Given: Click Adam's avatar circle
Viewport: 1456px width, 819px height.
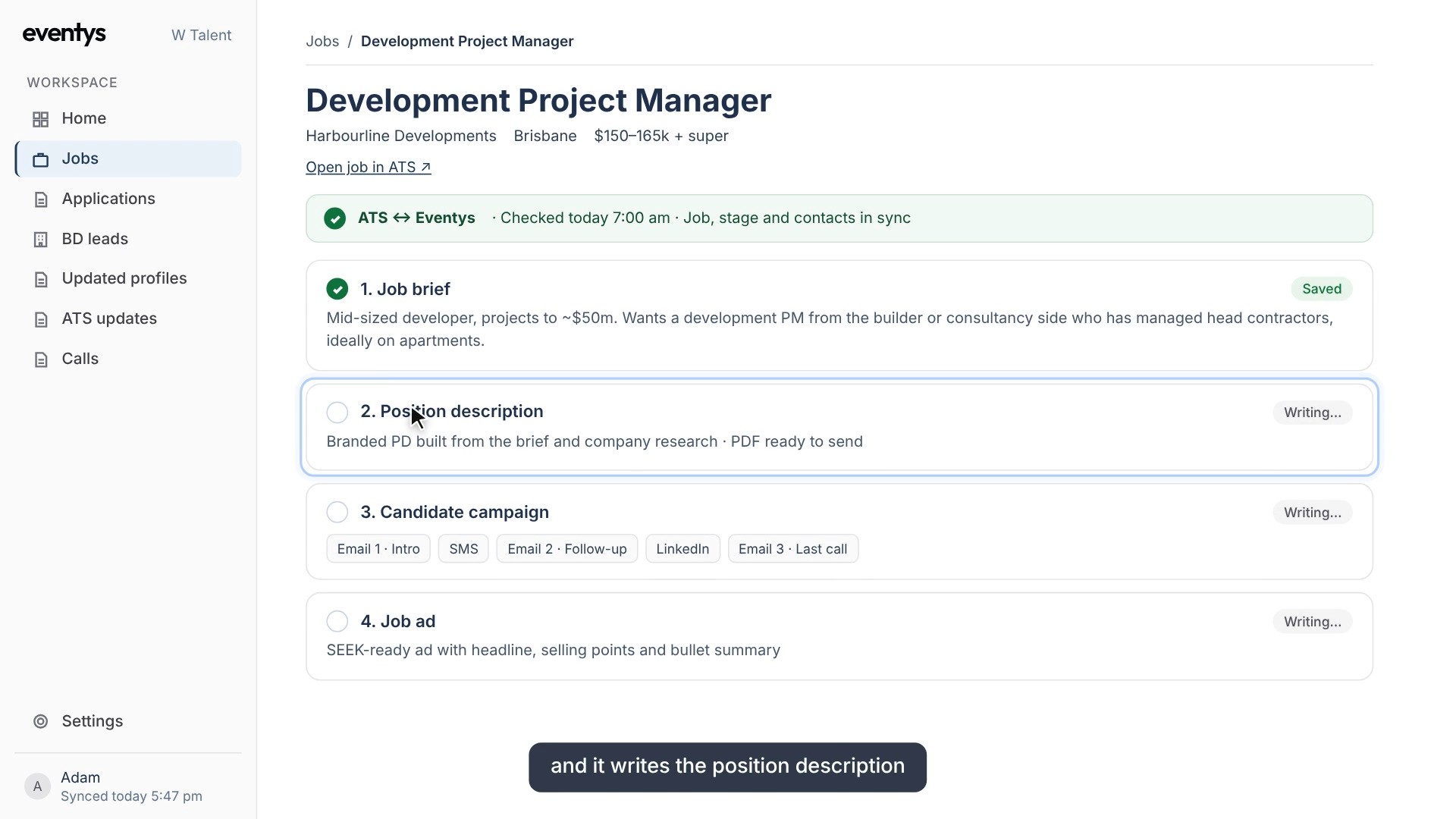Looking at the screenshot, I should coord(37,786).
